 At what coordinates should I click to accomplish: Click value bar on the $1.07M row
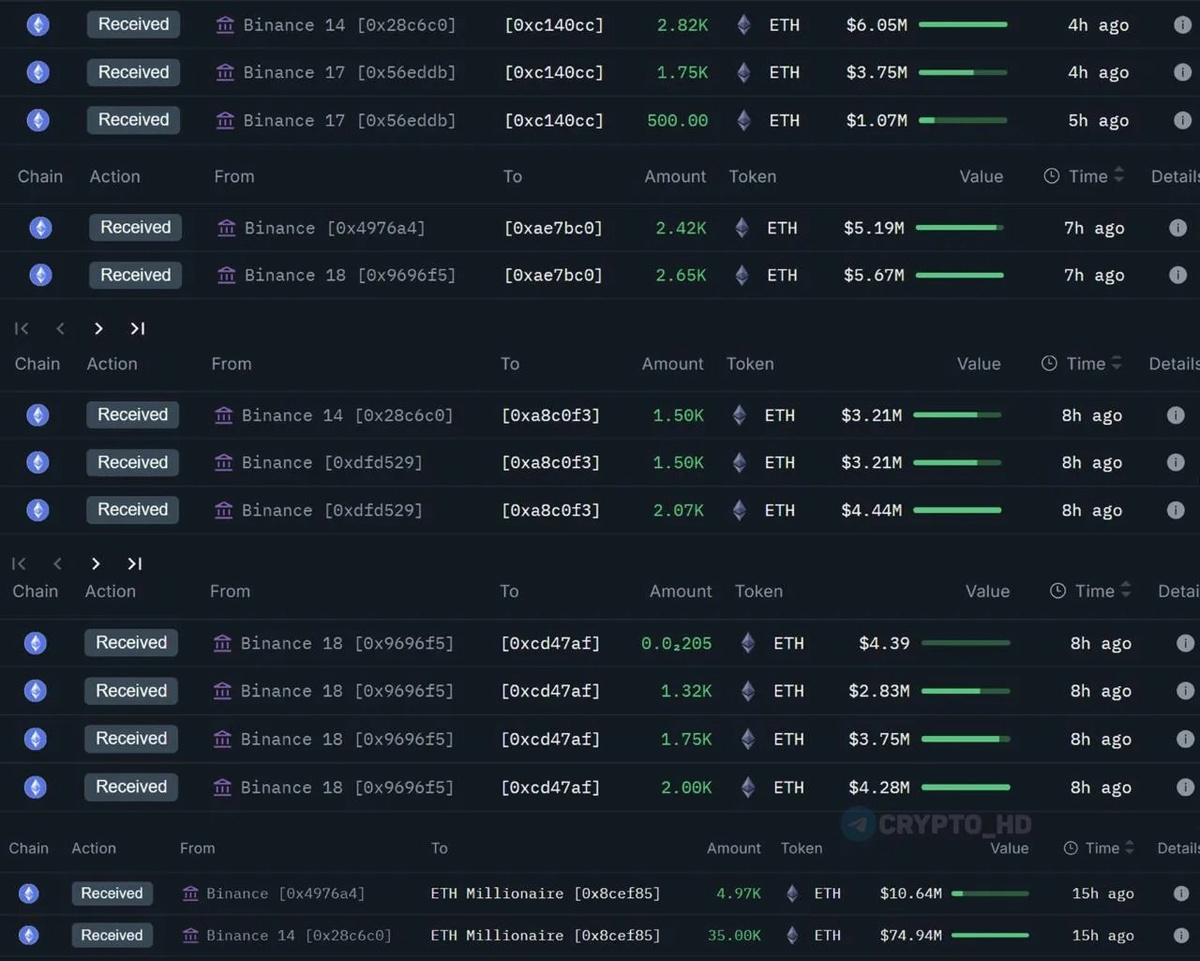click(x=963, y=120)
